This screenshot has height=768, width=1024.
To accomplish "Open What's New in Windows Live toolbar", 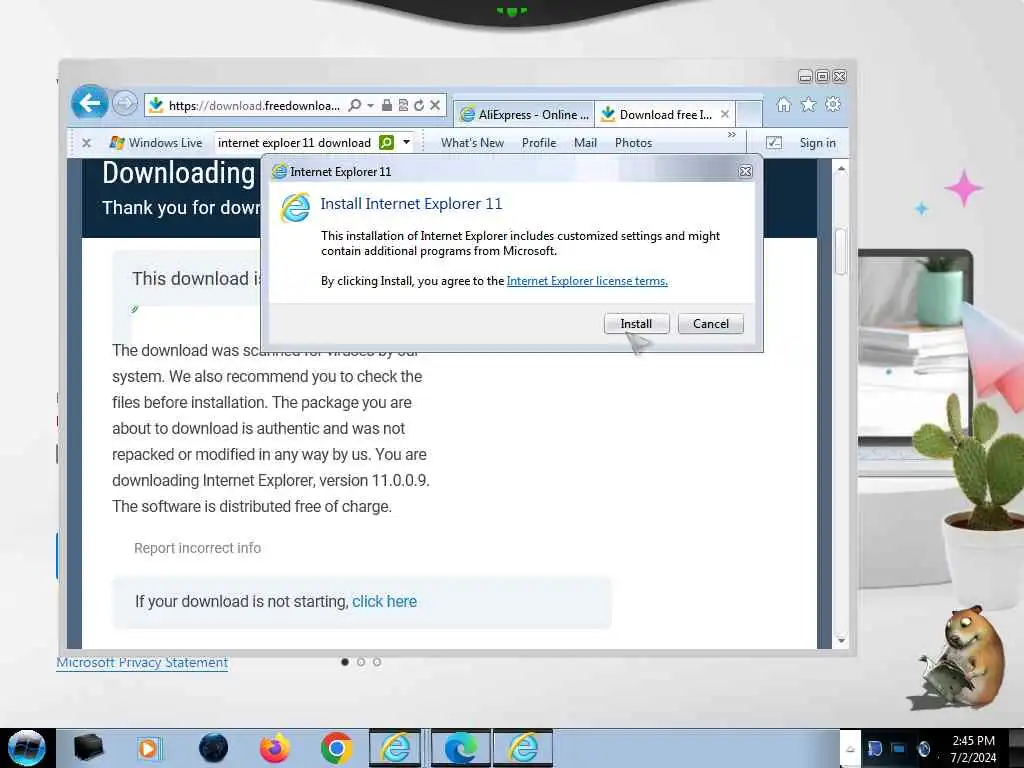I will tap(472, 142).
